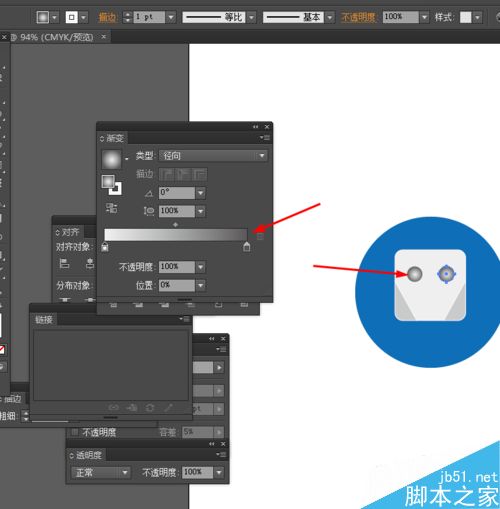Image resolution: width=500 pixels, height=509 pixels.
Task: Click the 位置 0% position field
Action: click(x=177, y=285)
